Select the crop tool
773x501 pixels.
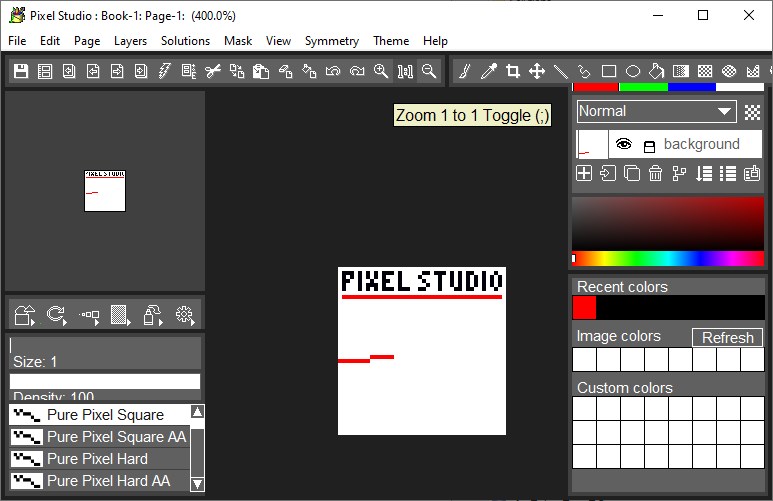(513, 72)
